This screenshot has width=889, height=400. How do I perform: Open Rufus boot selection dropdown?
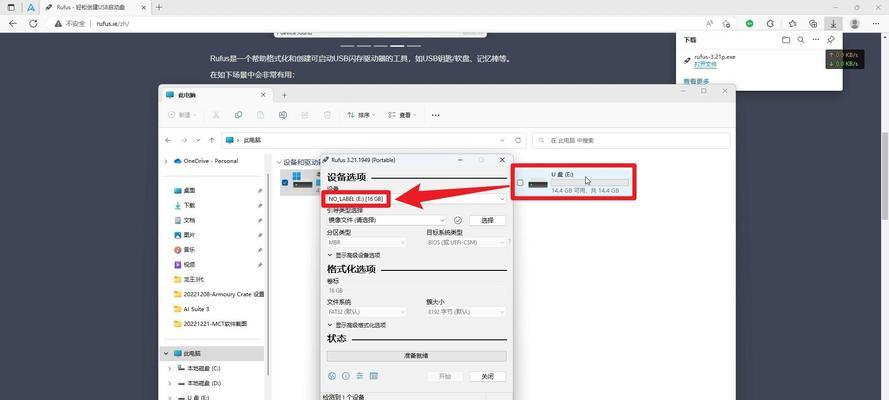[387, 220]
